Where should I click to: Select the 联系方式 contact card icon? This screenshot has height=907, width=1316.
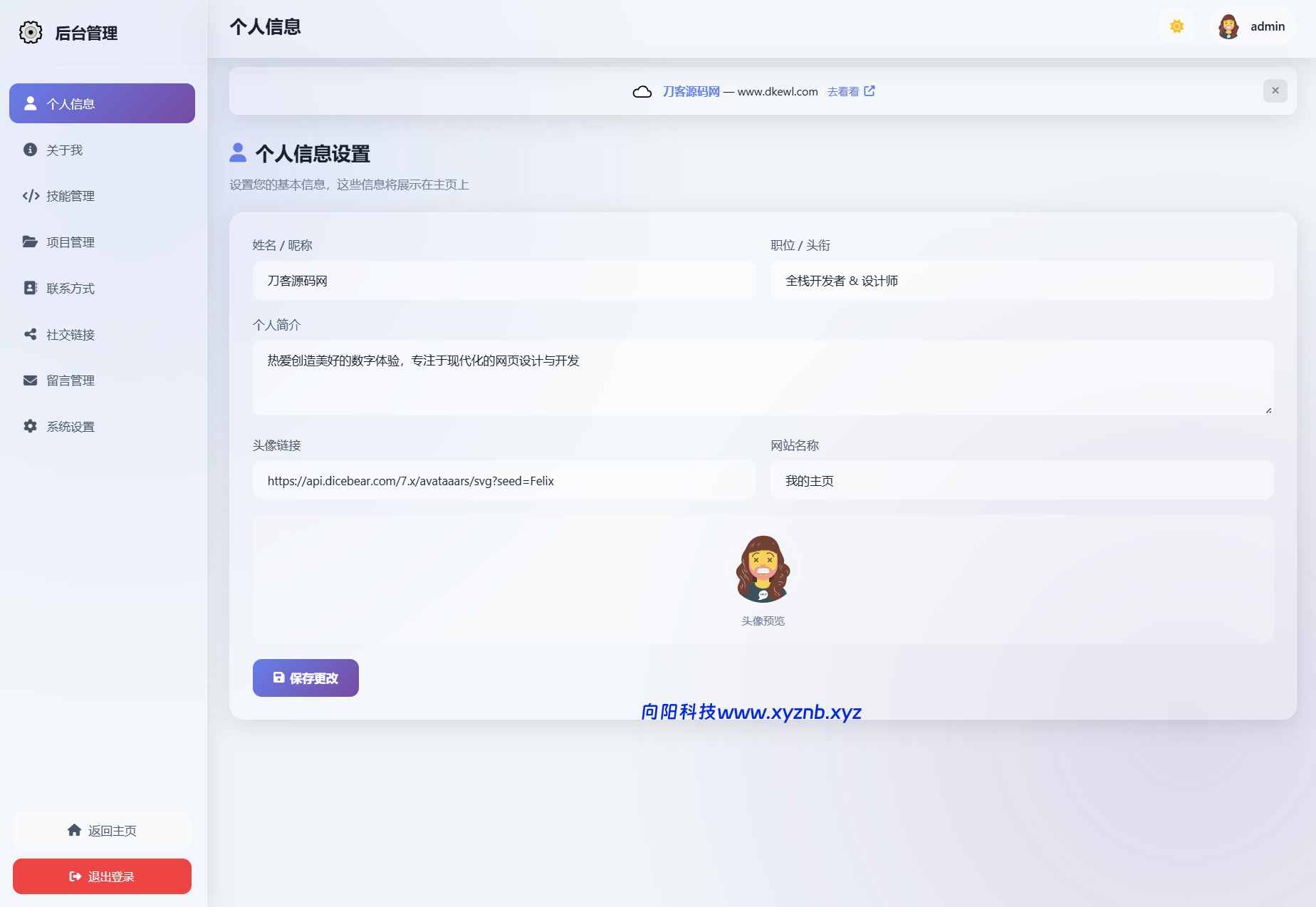pos(29,288)
